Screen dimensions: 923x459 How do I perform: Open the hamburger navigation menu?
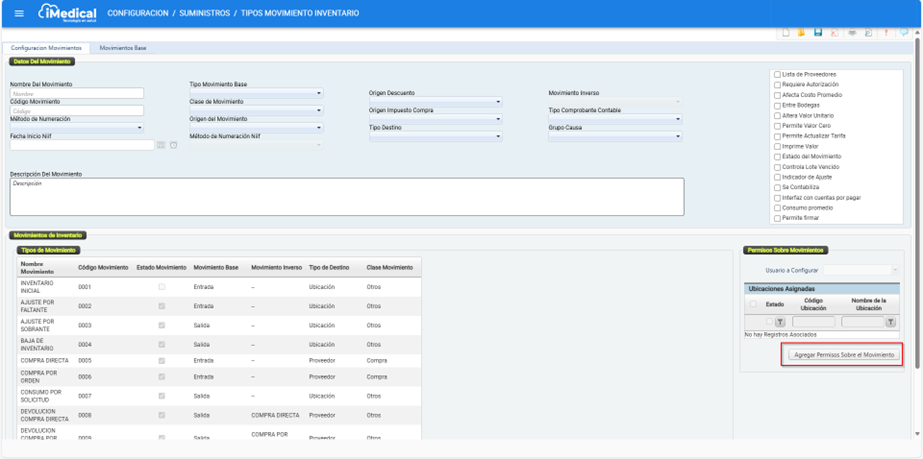(18, 13)
